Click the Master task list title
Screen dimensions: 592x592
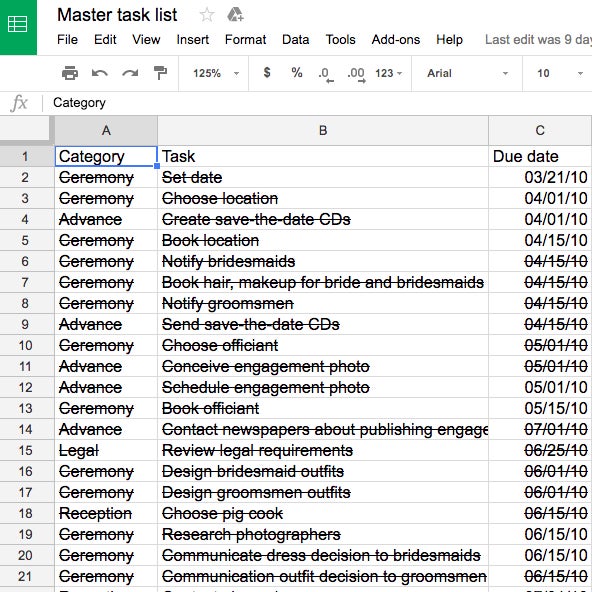point(117,15)
